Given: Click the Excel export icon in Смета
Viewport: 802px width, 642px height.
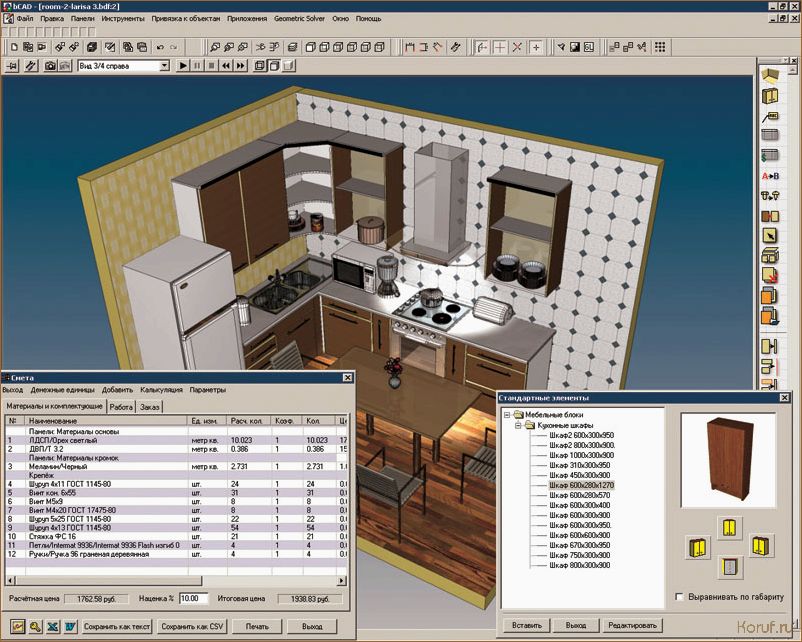Looking at the screenshot, I should [52, 627].
